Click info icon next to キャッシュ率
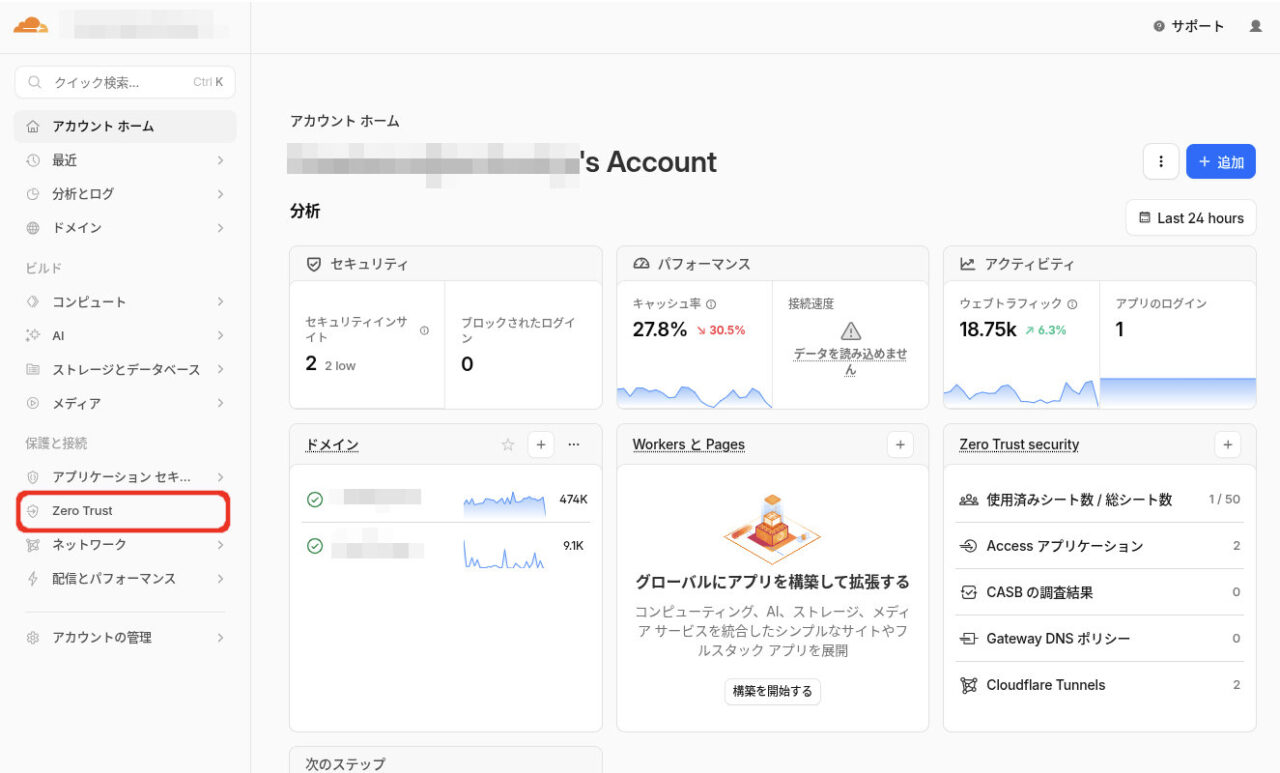This screenshot has height=773, width=1280. [x=711, y=304]
